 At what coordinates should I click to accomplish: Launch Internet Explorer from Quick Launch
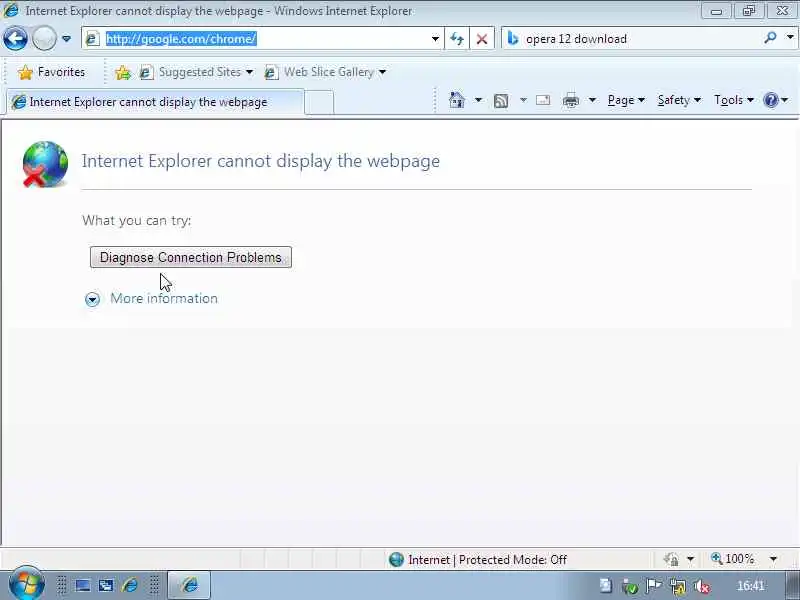coord(130,585)
